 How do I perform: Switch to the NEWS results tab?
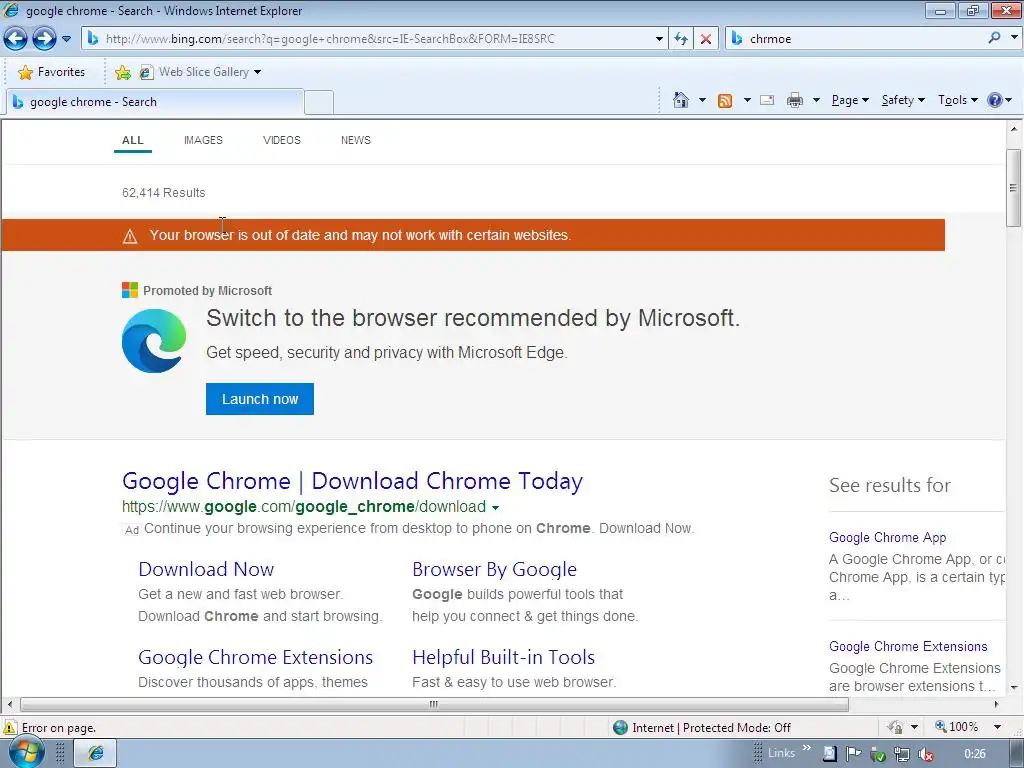point(355,140)
